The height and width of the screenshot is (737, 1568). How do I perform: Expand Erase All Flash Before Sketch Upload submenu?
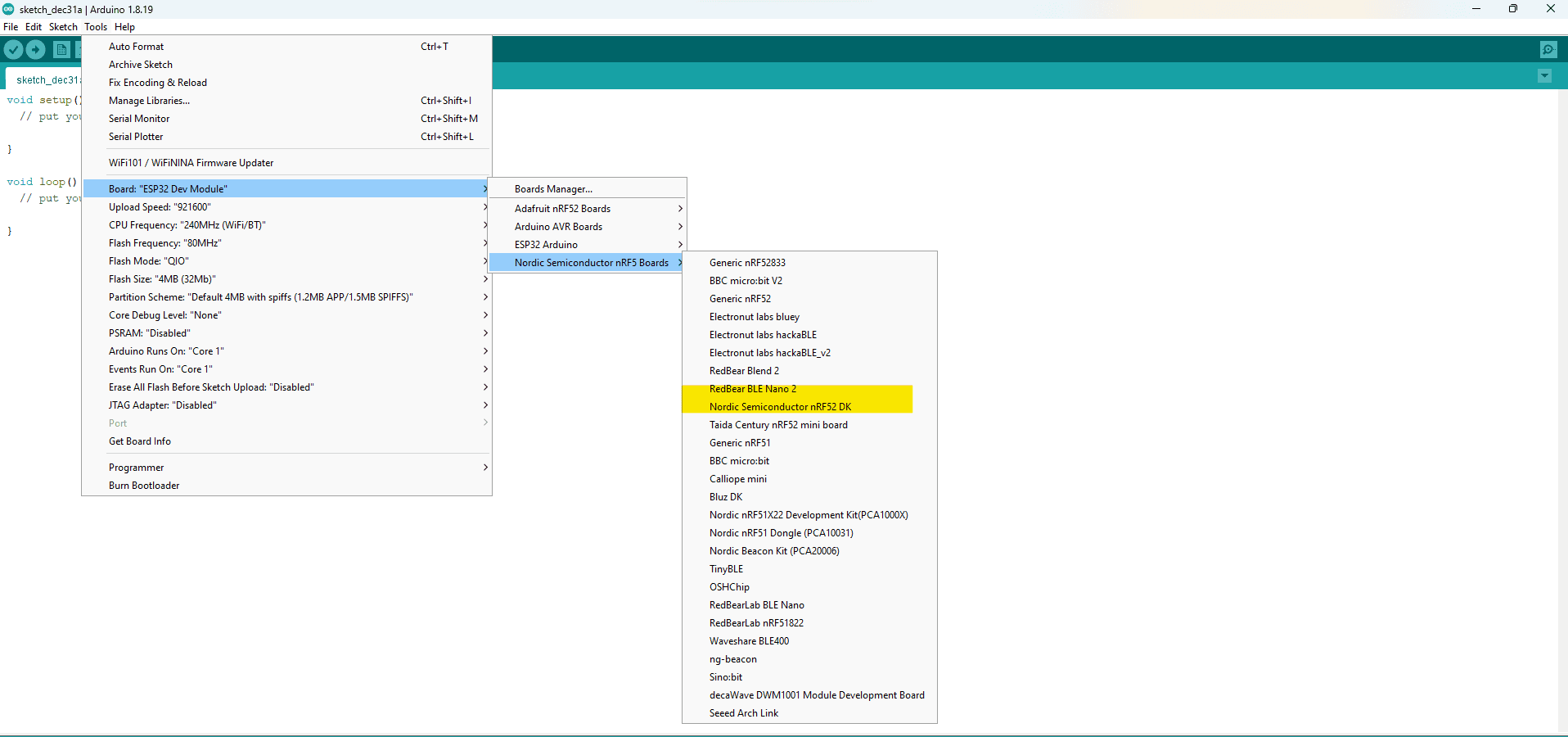coord(286,387)
